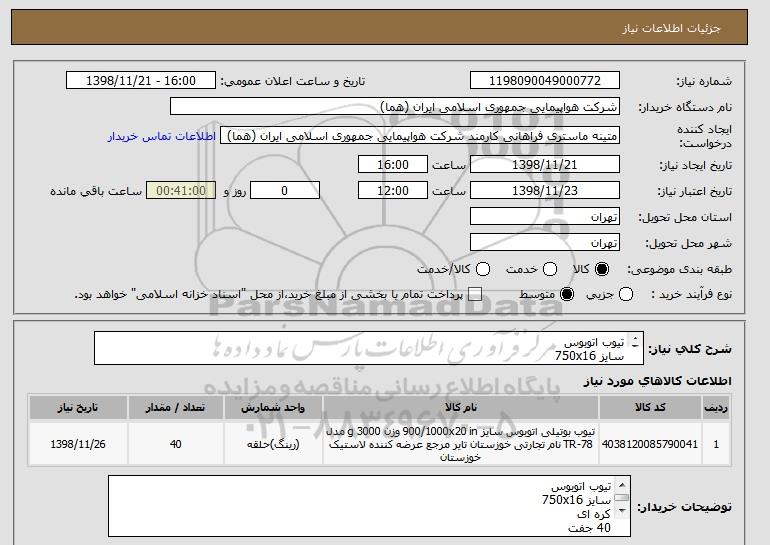Click the تیوب بوتیلی اتوبوس product name cell
This screenshot has width=770, height=545.
[x=461, y=445]
